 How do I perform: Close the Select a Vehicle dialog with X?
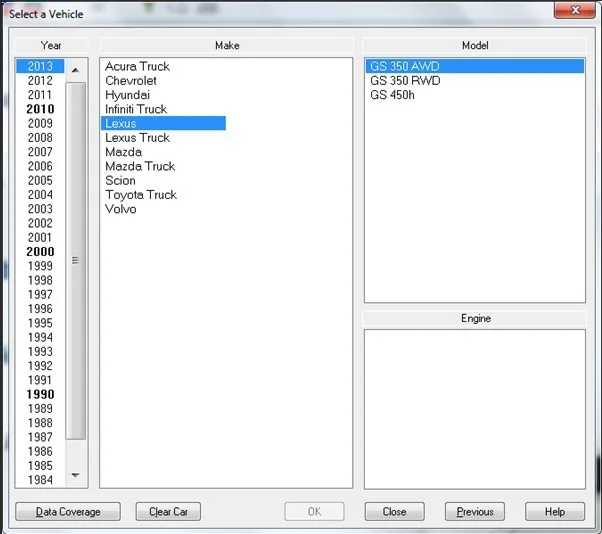click(575, 10)
